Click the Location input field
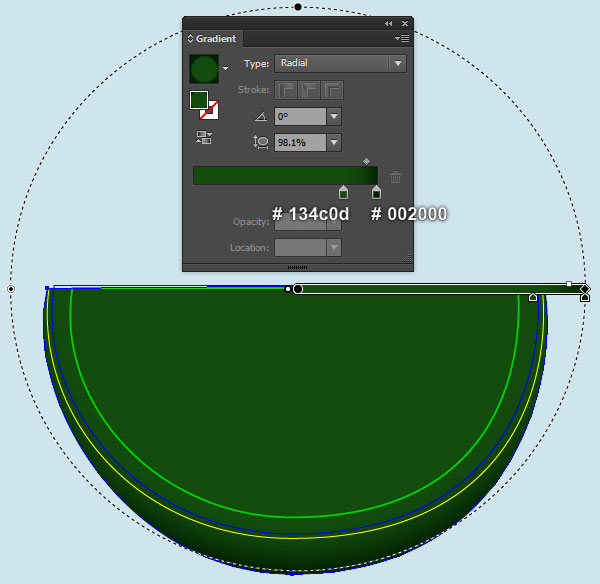Screen dimensions: 600x584 tap(300, 248)
